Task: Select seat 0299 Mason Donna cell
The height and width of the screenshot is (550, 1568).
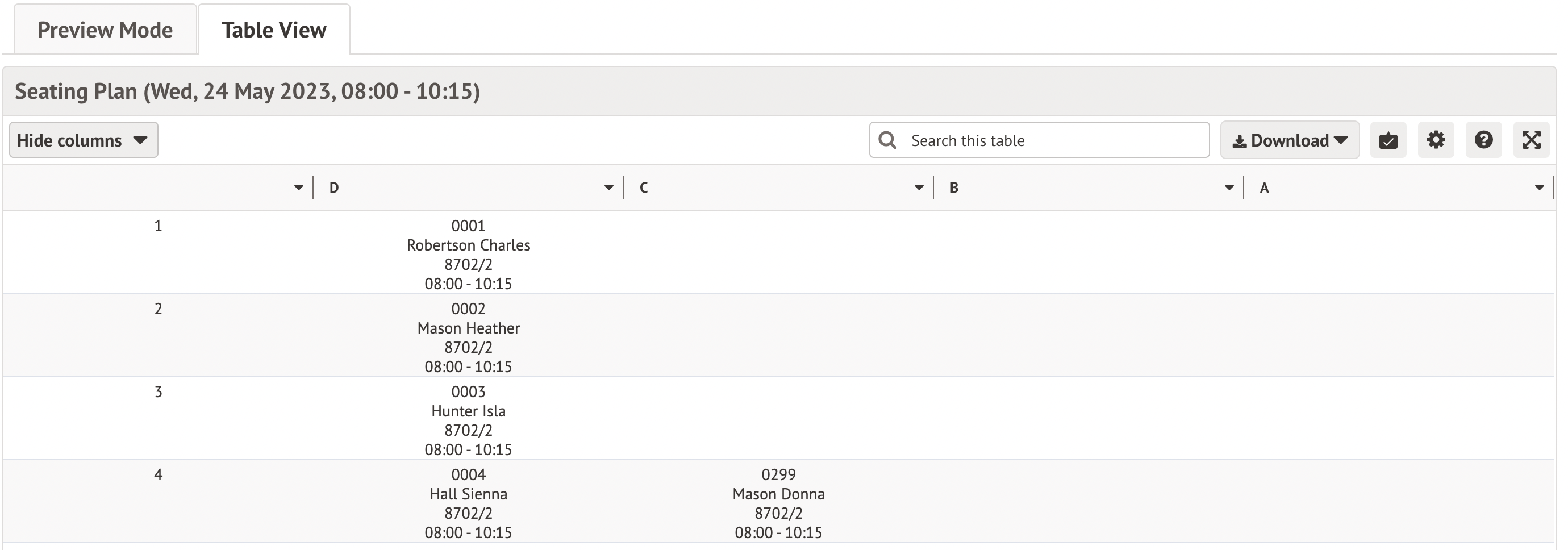Action: [x=778, y=502]
